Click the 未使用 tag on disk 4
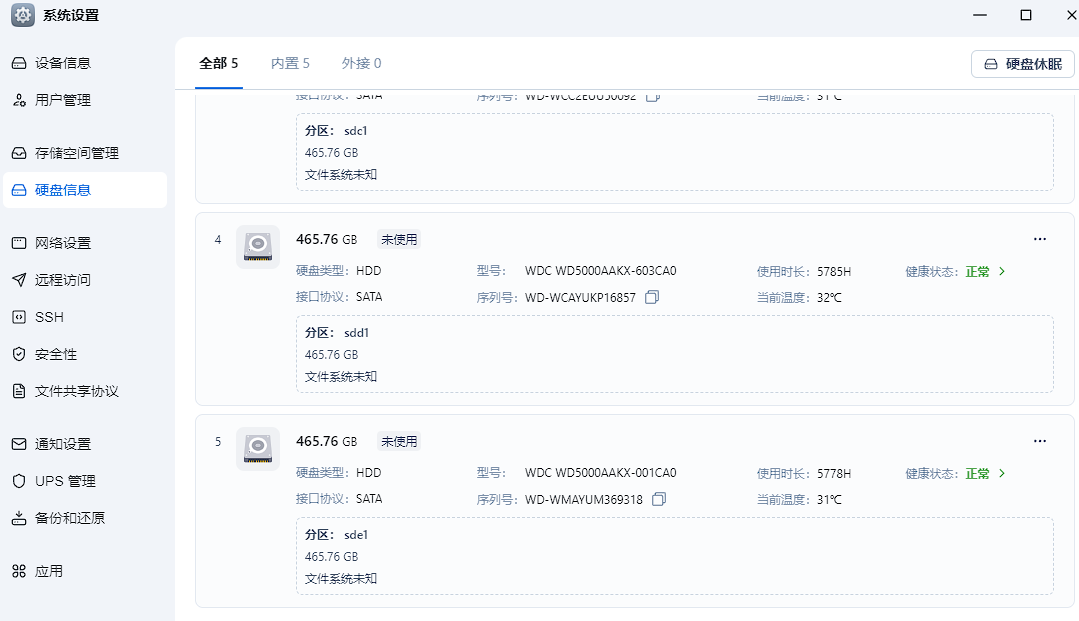1079x621 pixels. tap(399, 240)
